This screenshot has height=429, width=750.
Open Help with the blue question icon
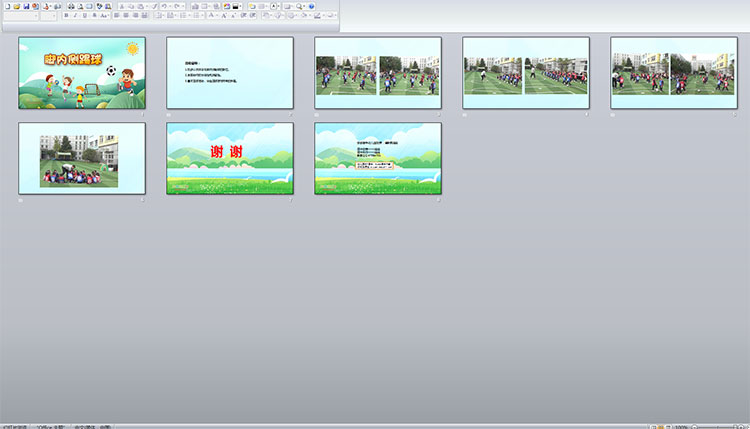pyautogui.click(x=311, y=6)
